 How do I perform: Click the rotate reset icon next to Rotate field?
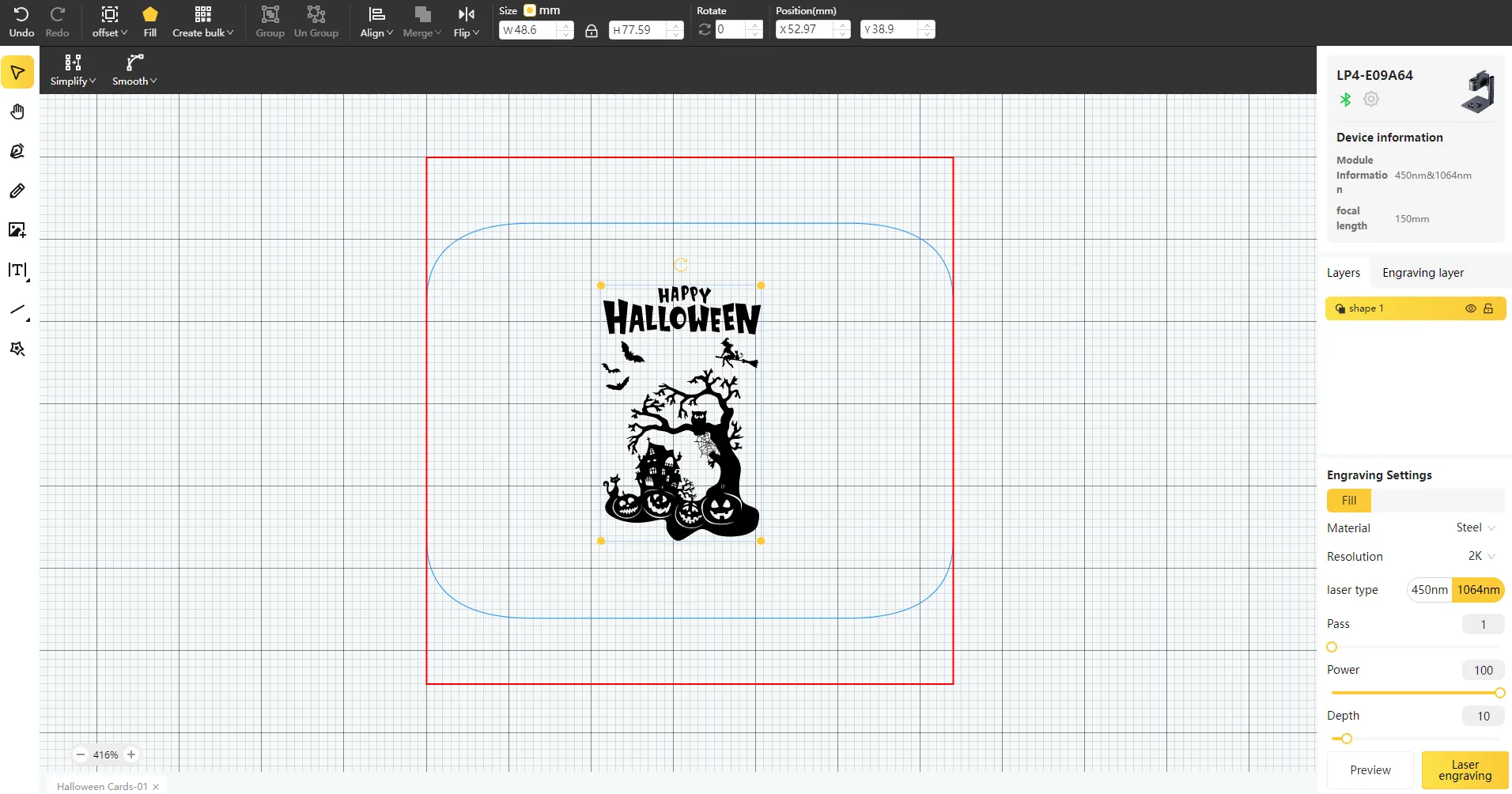tap(705, 29)
